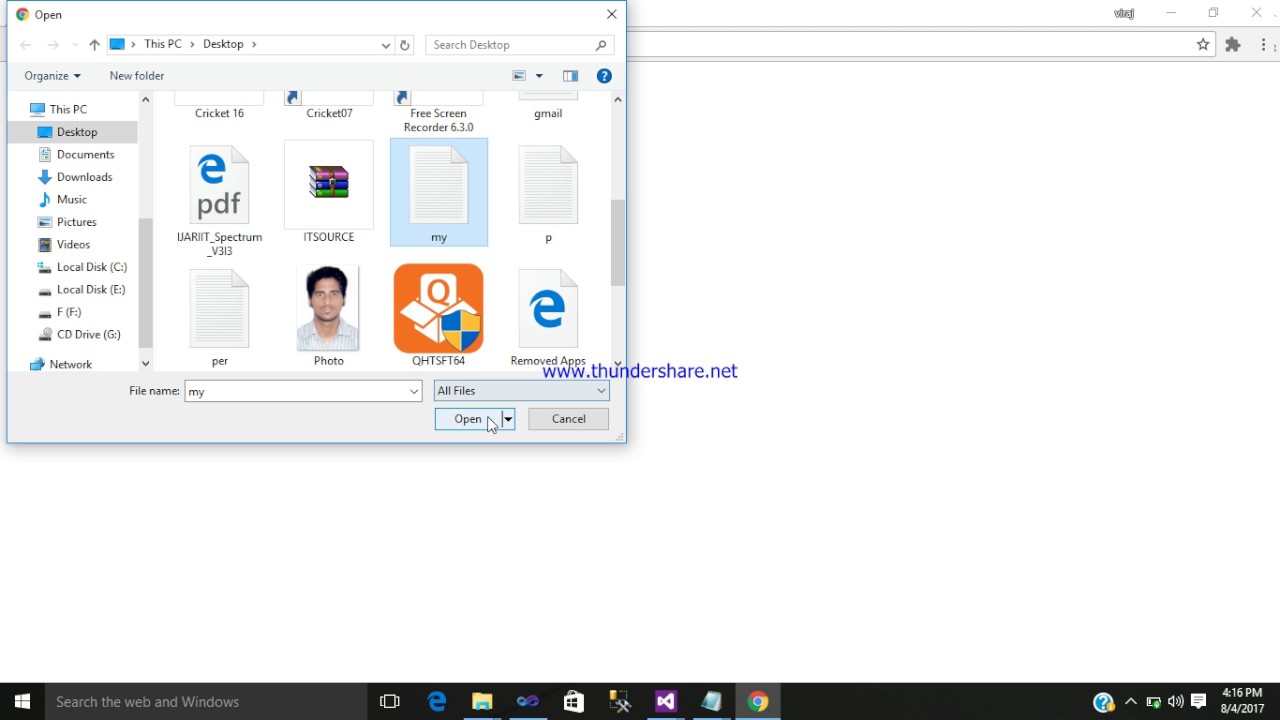Toggle the preview pane
1280x720 pixels.
tap(570, 76)
